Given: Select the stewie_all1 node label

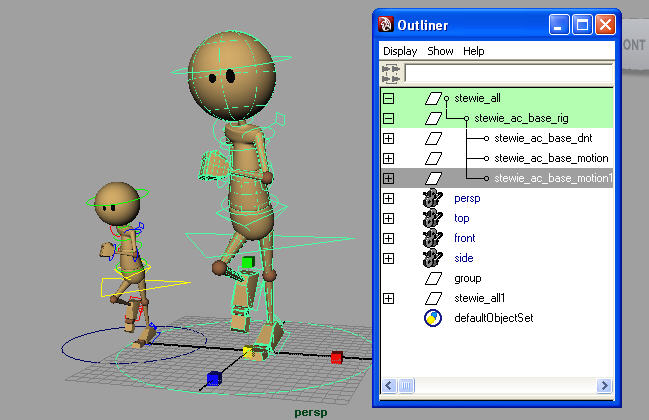Looking at the screenshot, I should (x=479, y=298).
